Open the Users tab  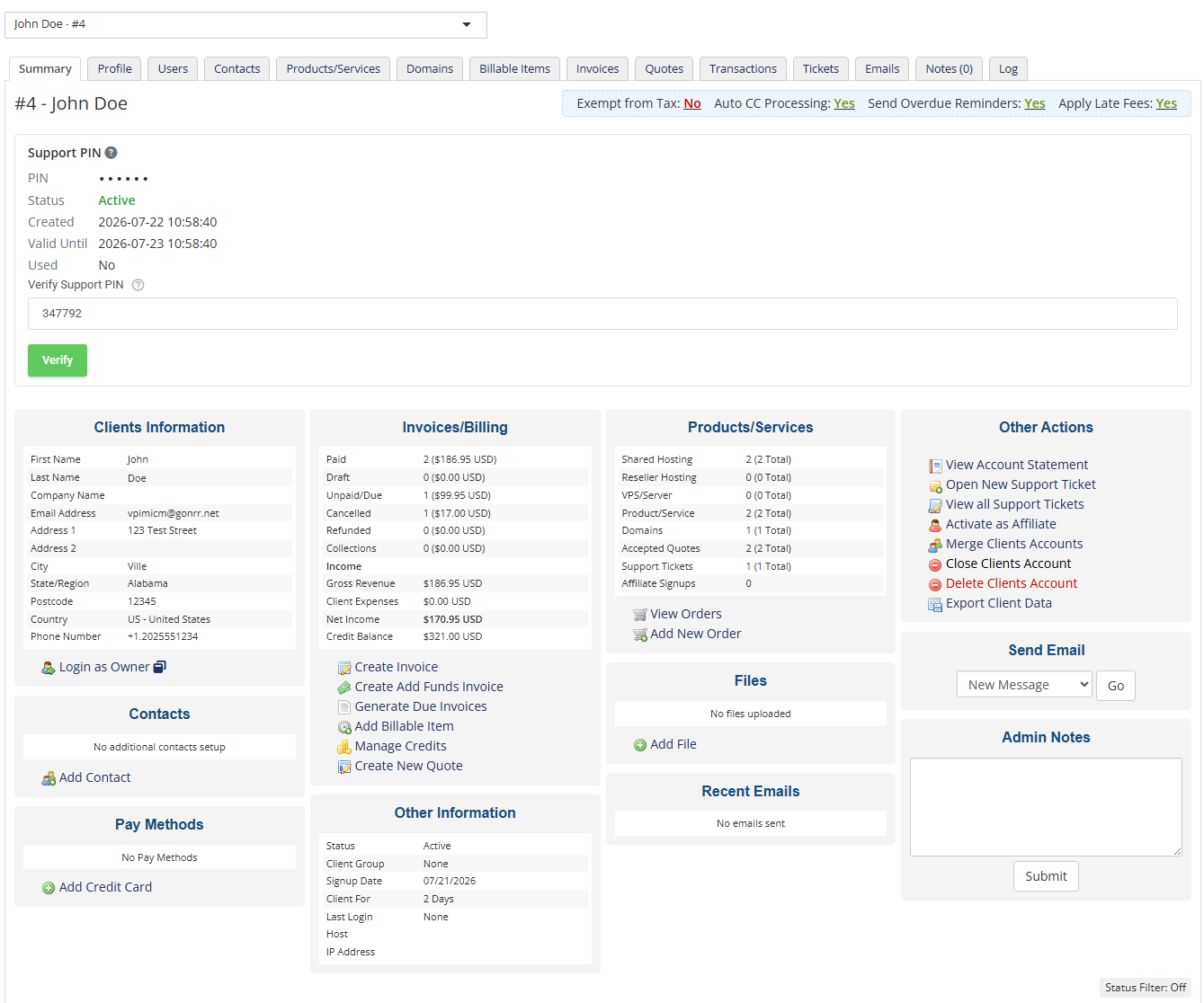pos(173,68)
